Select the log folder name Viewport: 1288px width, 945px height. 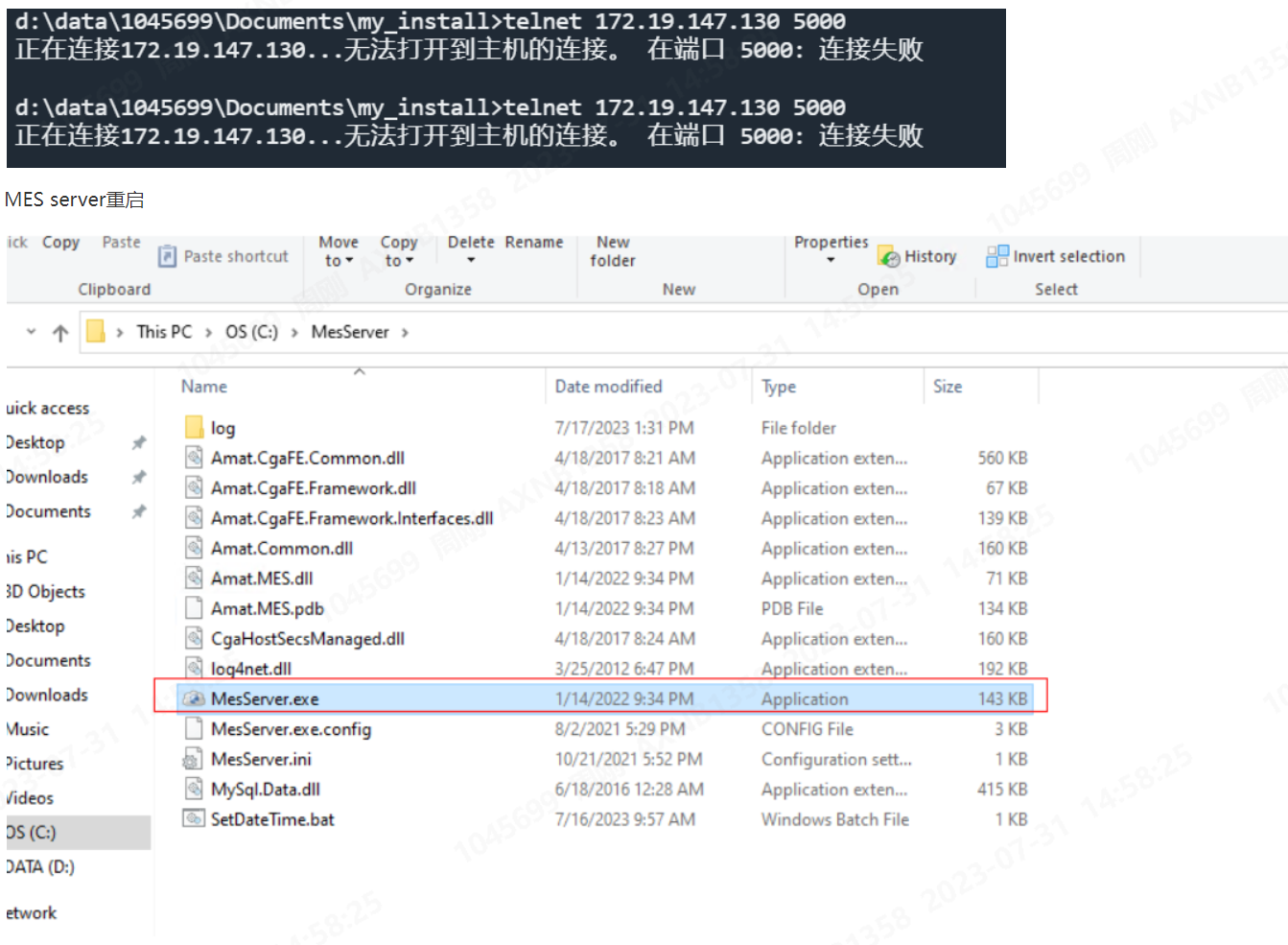click(222, 428)
